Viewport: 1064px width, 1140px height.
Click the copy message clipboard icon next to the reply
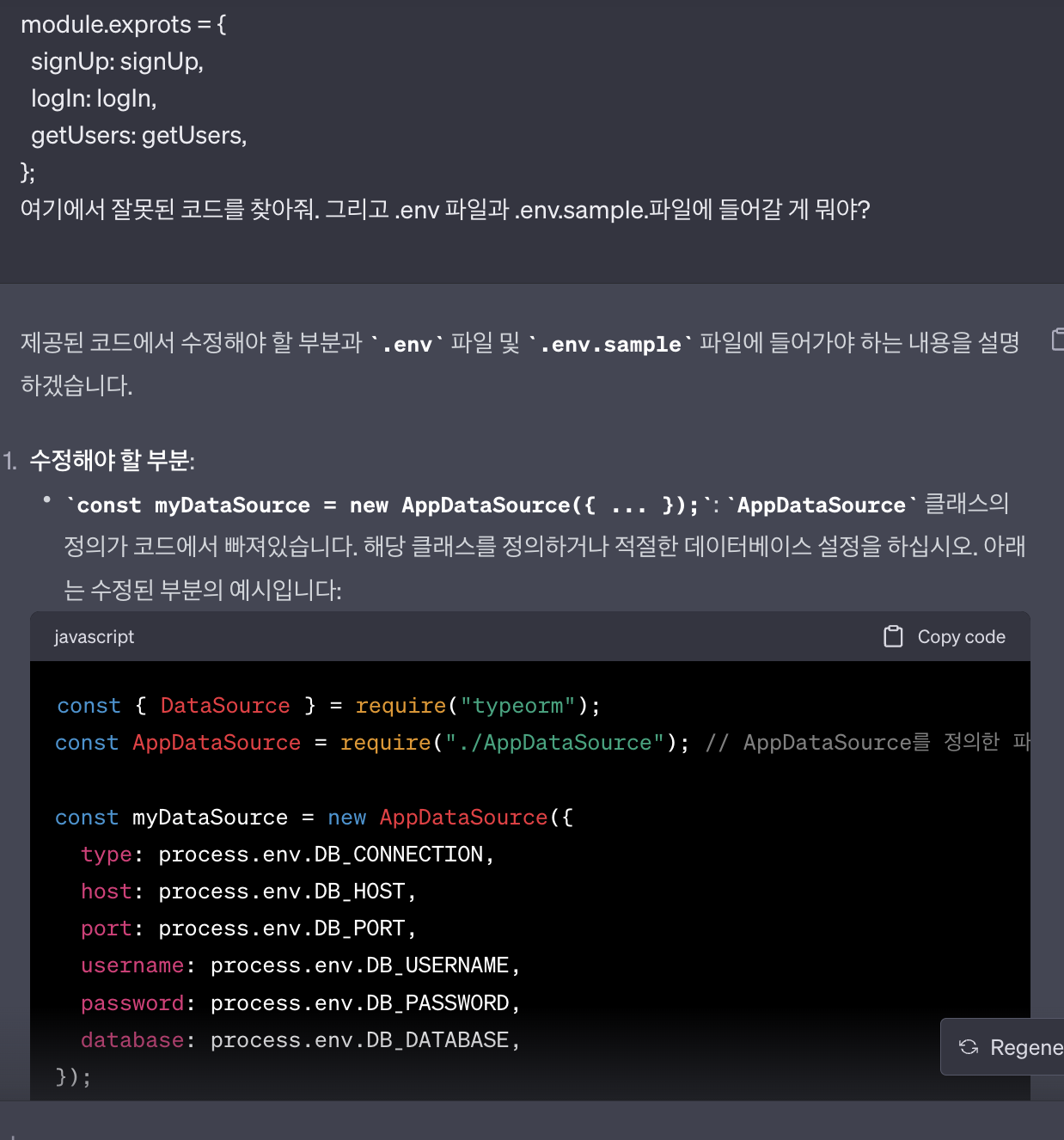(1058, 339)
